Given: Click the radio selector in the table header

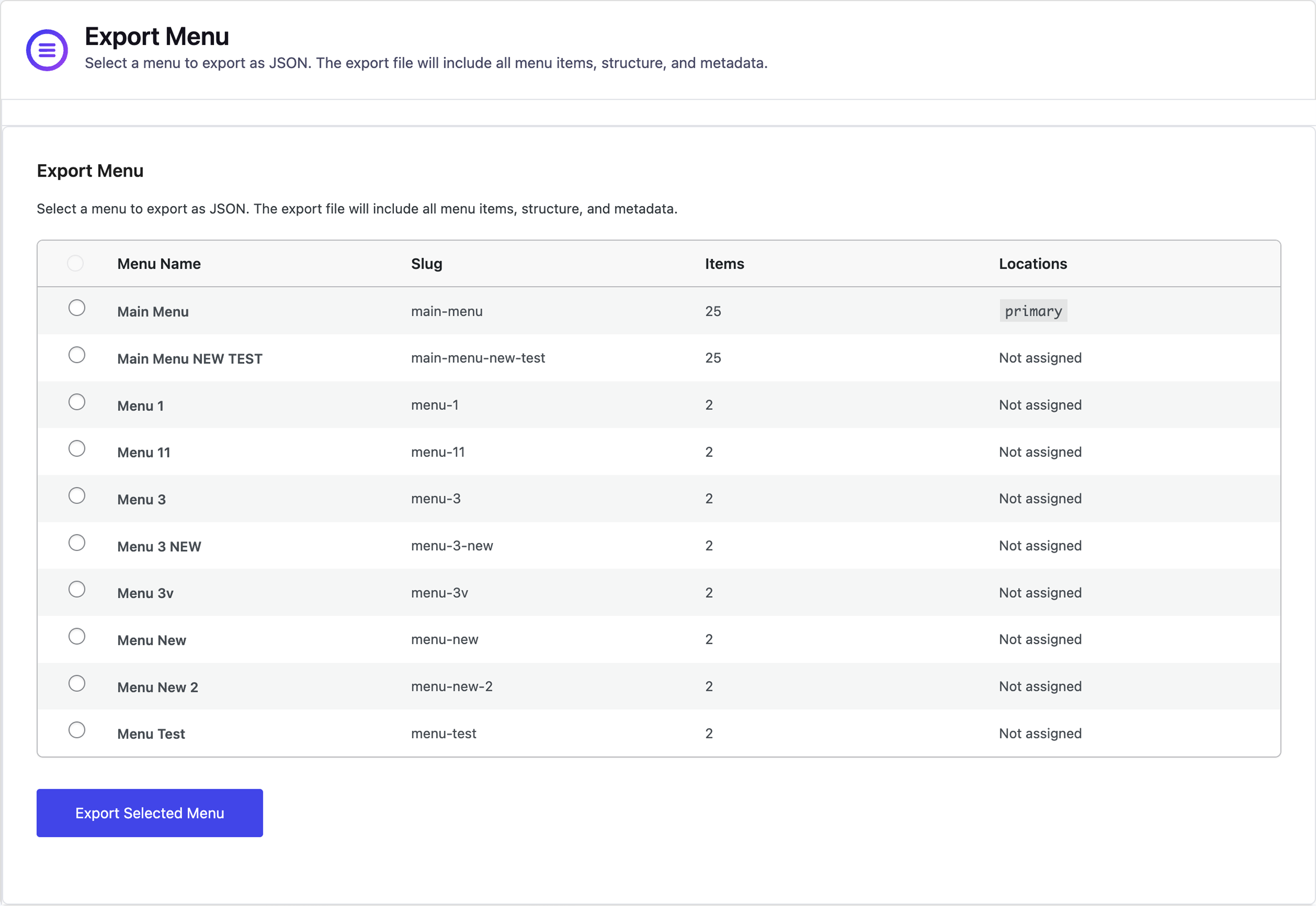Looking at the screenshot, I should click(x=75, y=263).
